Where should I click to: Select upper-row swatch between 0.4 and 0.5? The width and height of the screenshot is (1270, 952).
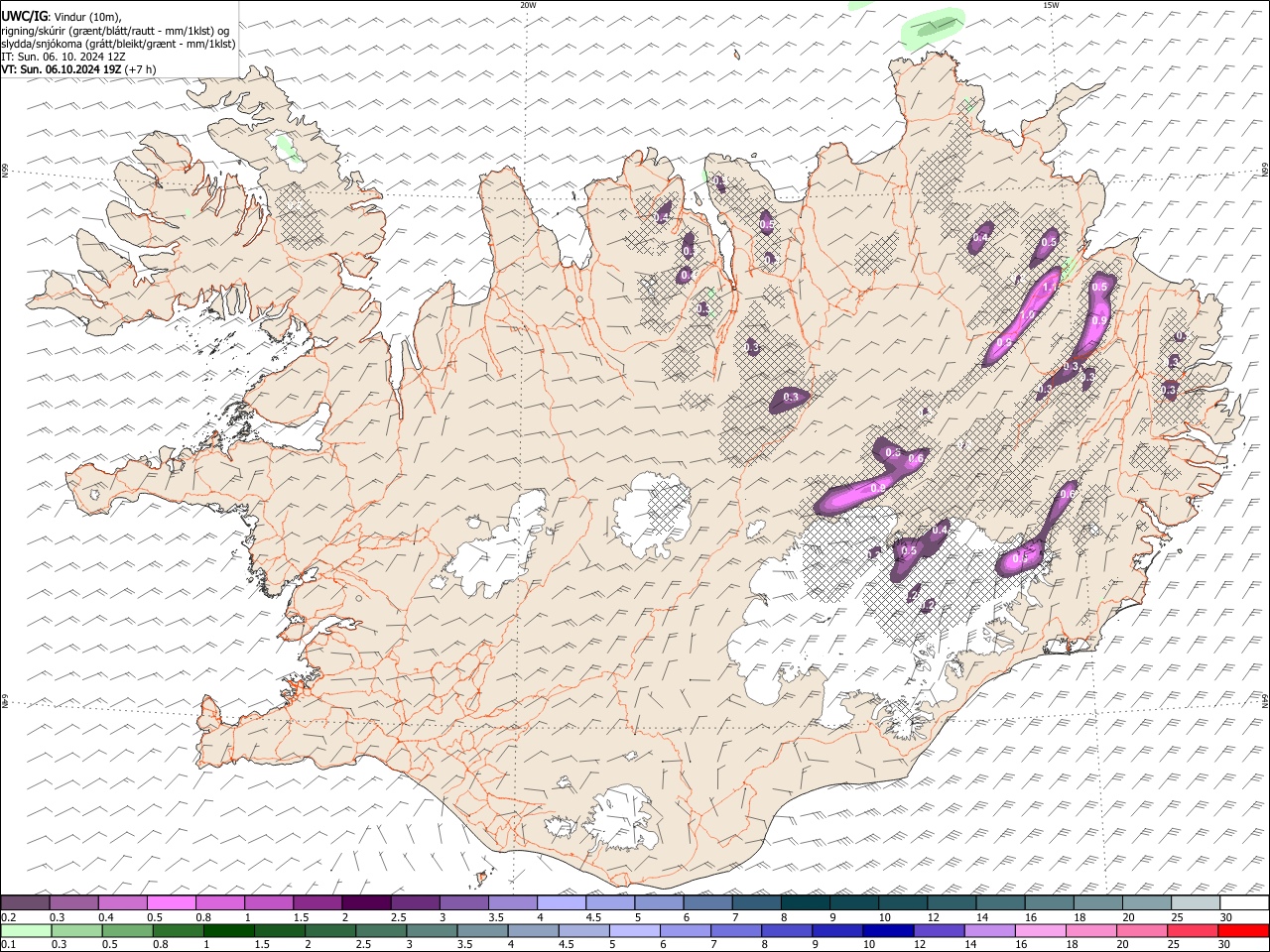[122, 902]
